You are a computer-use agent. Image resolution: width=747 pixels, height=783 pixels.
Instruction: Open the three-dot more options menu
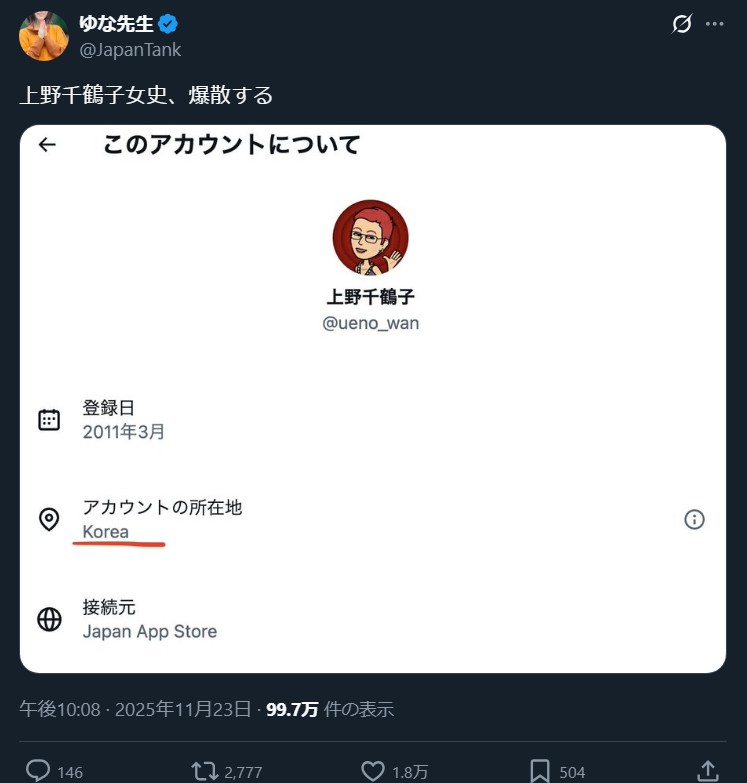(714, 25)
